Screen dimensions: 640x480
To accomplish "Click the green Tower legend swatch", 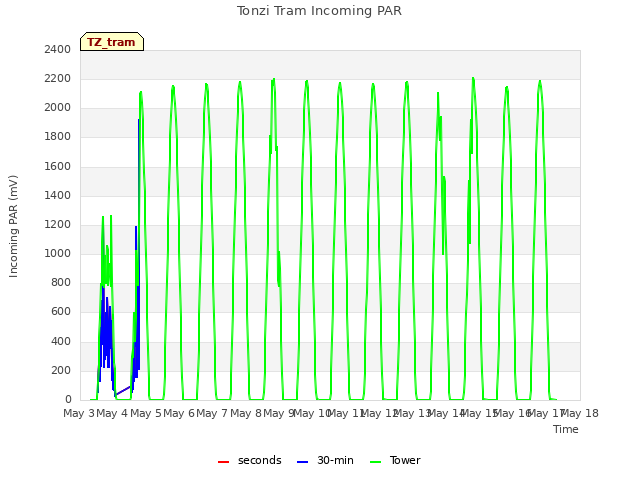I will click(375, 462).
